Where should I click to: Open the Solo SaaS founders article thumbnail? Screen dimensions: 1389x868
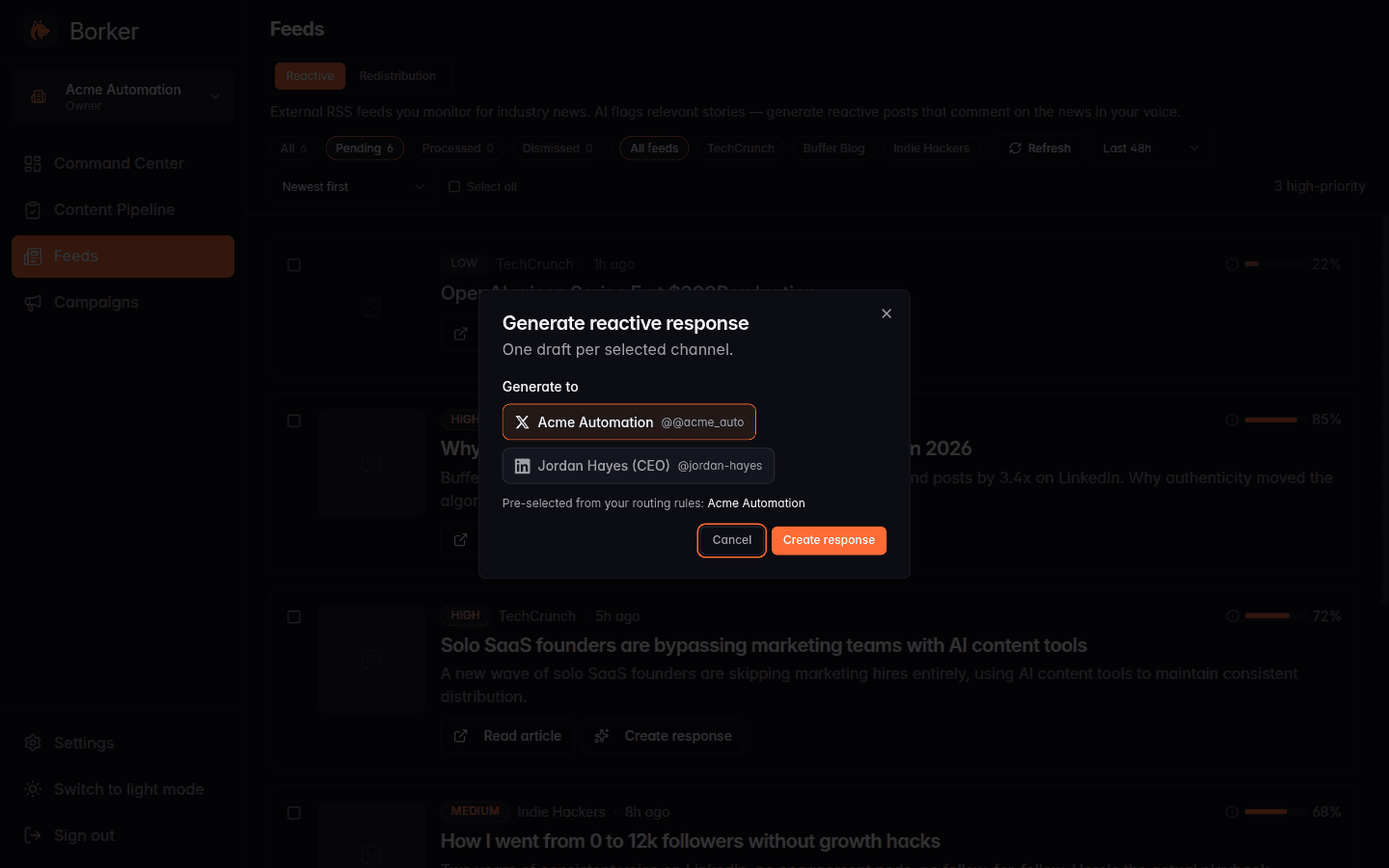371,660
